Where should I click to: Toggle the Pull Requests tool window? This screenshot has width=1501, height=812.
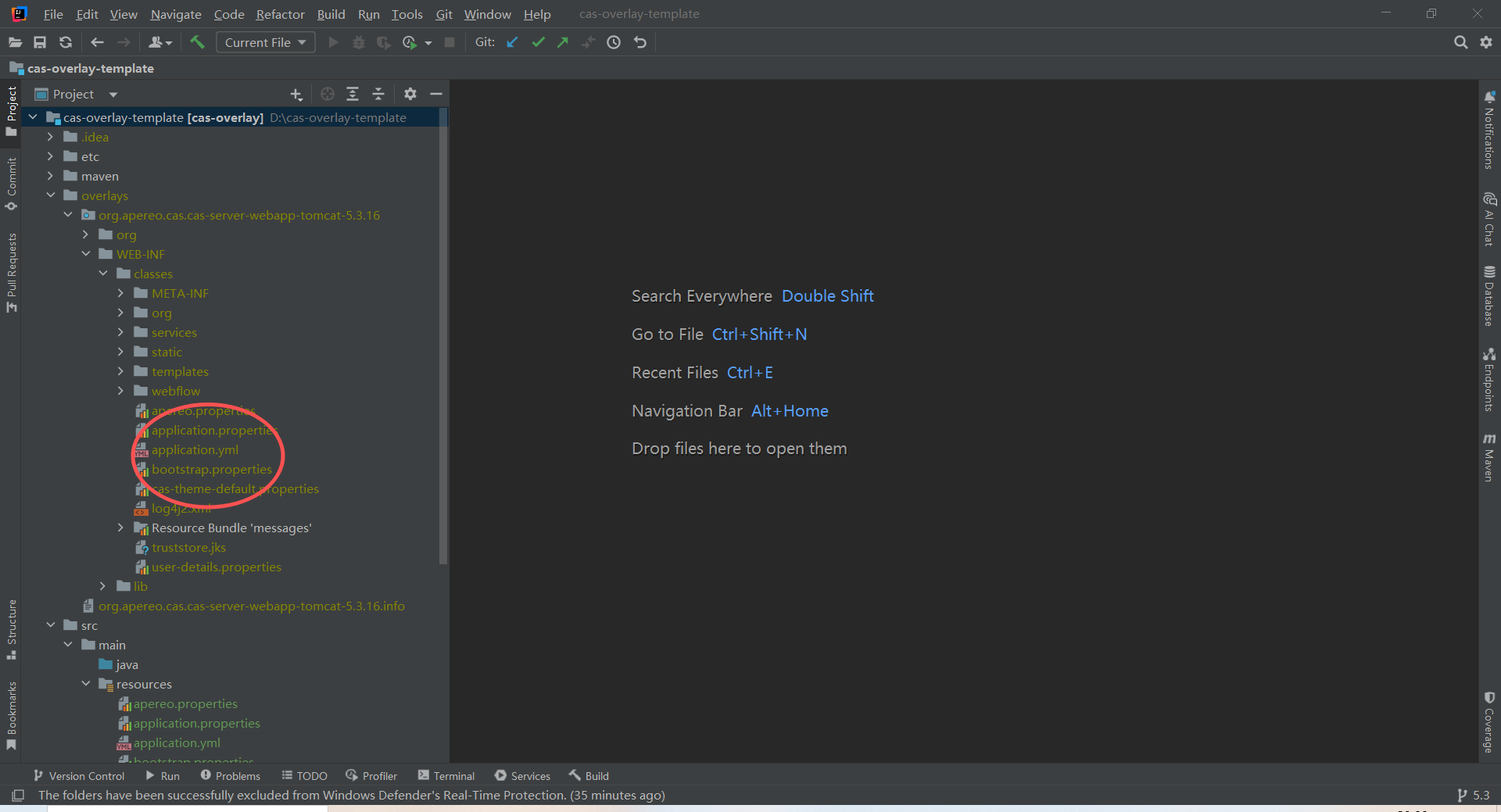click(x=11, y=272)
